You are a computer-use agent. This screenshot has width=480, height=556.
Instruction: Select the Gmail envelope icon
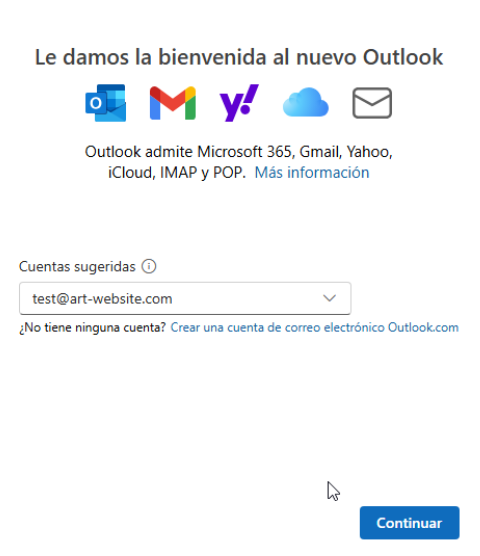[x=173, y=103]
